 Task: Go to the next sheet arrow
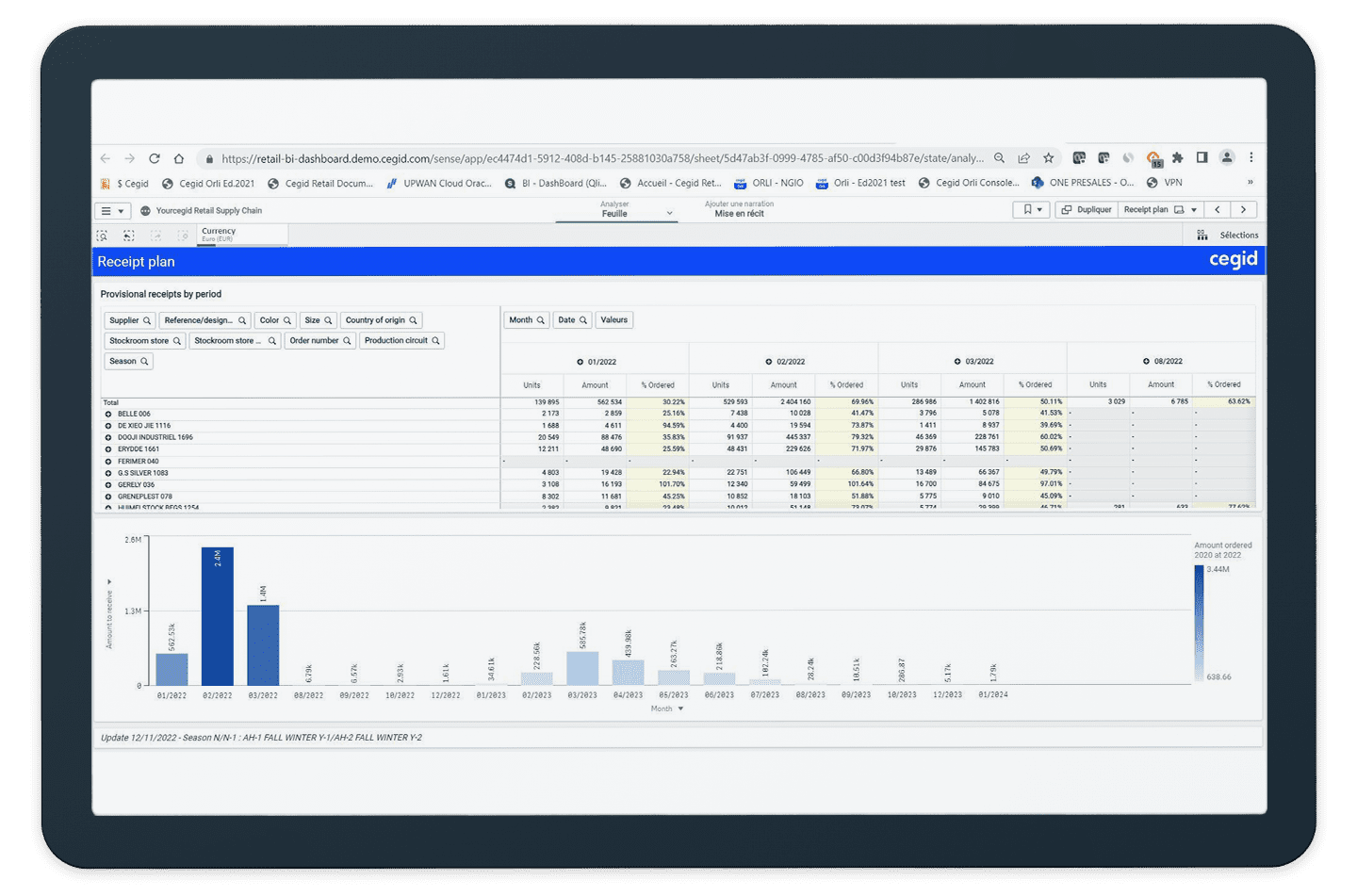(1244, 210)
